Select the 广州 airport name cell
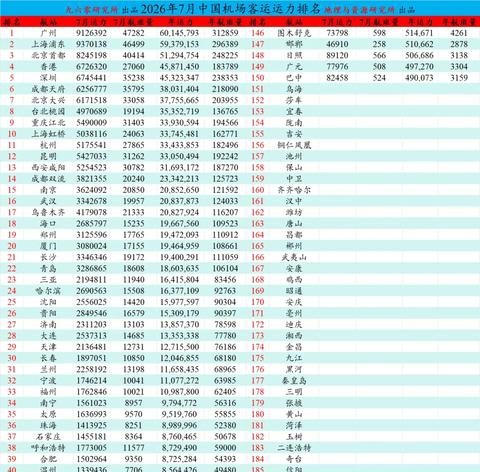Viewport: 480px width, 472px height. tap(48, 33)
